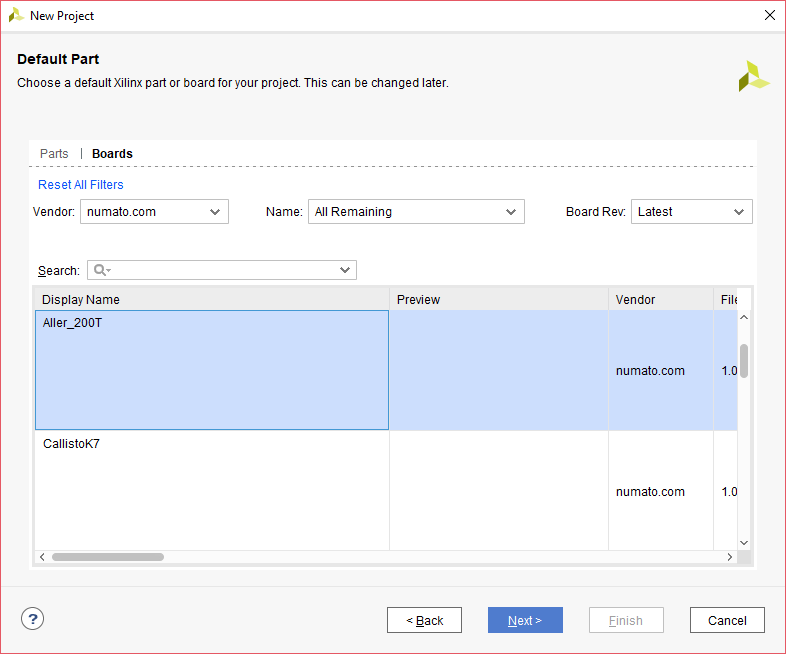Open the Vendor dropdown
This screenshot has height=654, width=786.
point(154,212)
